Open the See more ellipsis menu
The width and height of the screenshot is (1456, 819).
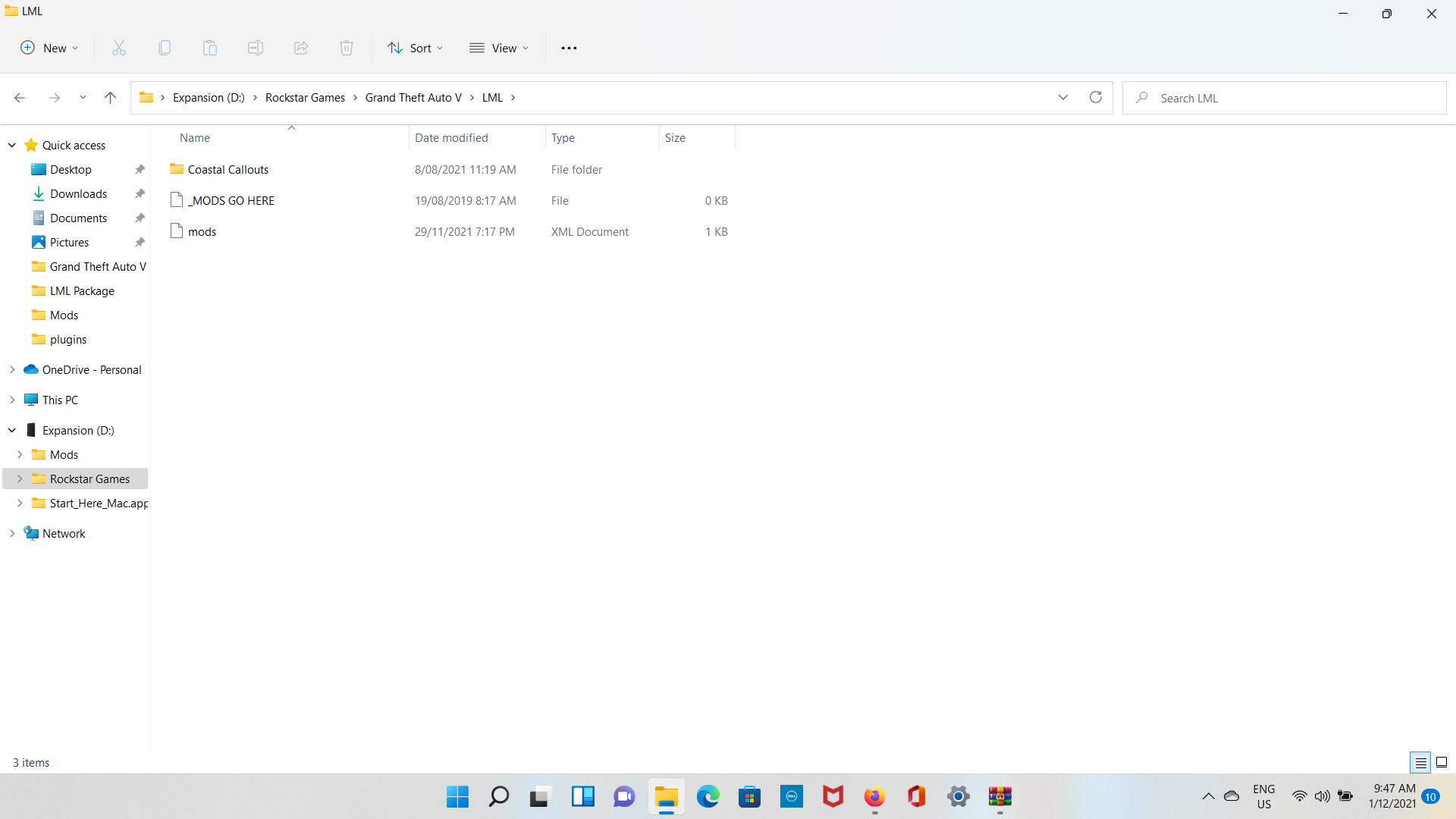click(x=569, y=48)
